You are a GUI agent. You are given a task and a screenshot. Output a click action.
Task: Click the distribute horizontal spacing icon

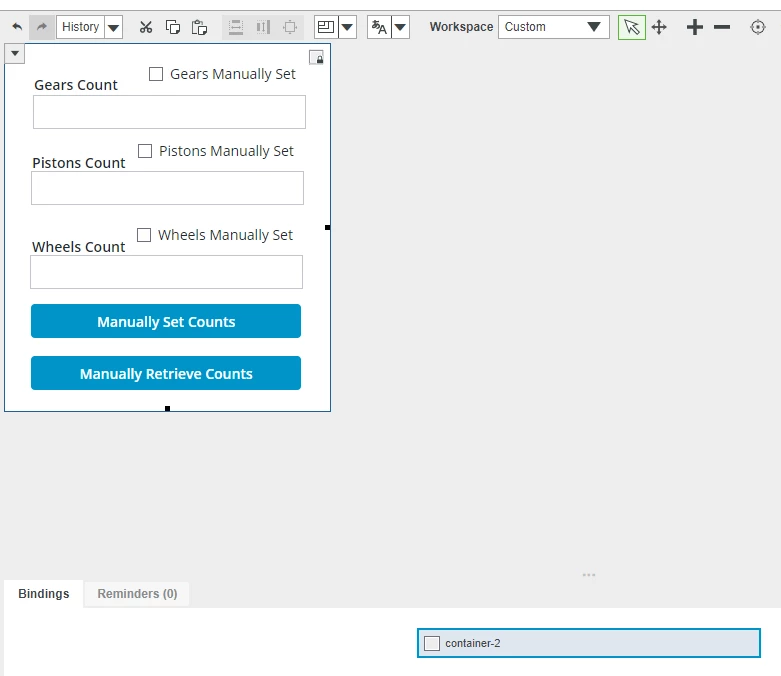coord(263,27)
